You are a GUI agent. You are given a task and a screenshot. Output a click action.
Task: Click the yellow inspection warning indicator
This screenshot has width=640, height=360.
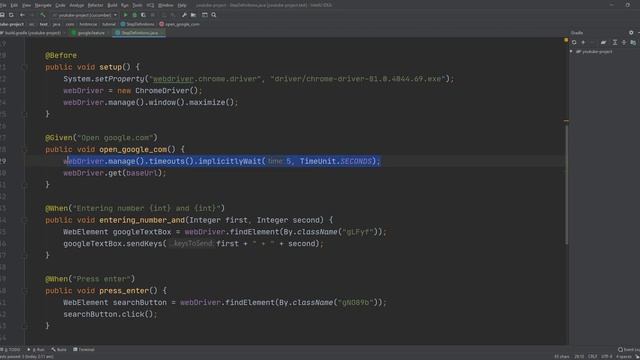[x=566, y=40]
